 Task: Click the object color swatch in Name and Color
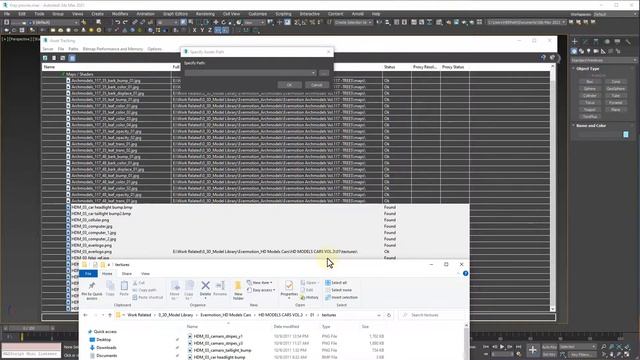click(x=626, y=134)
